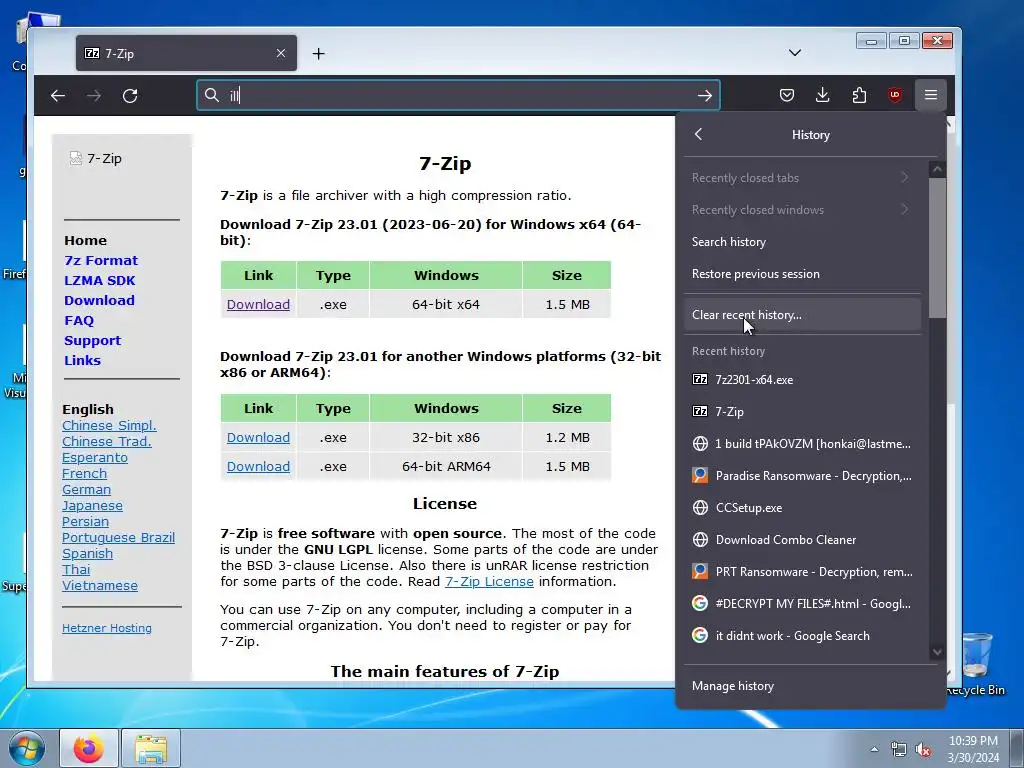The width and height of the screenshot is (1024, 768).
Task: Select Search history
Action: click(802, 242)
